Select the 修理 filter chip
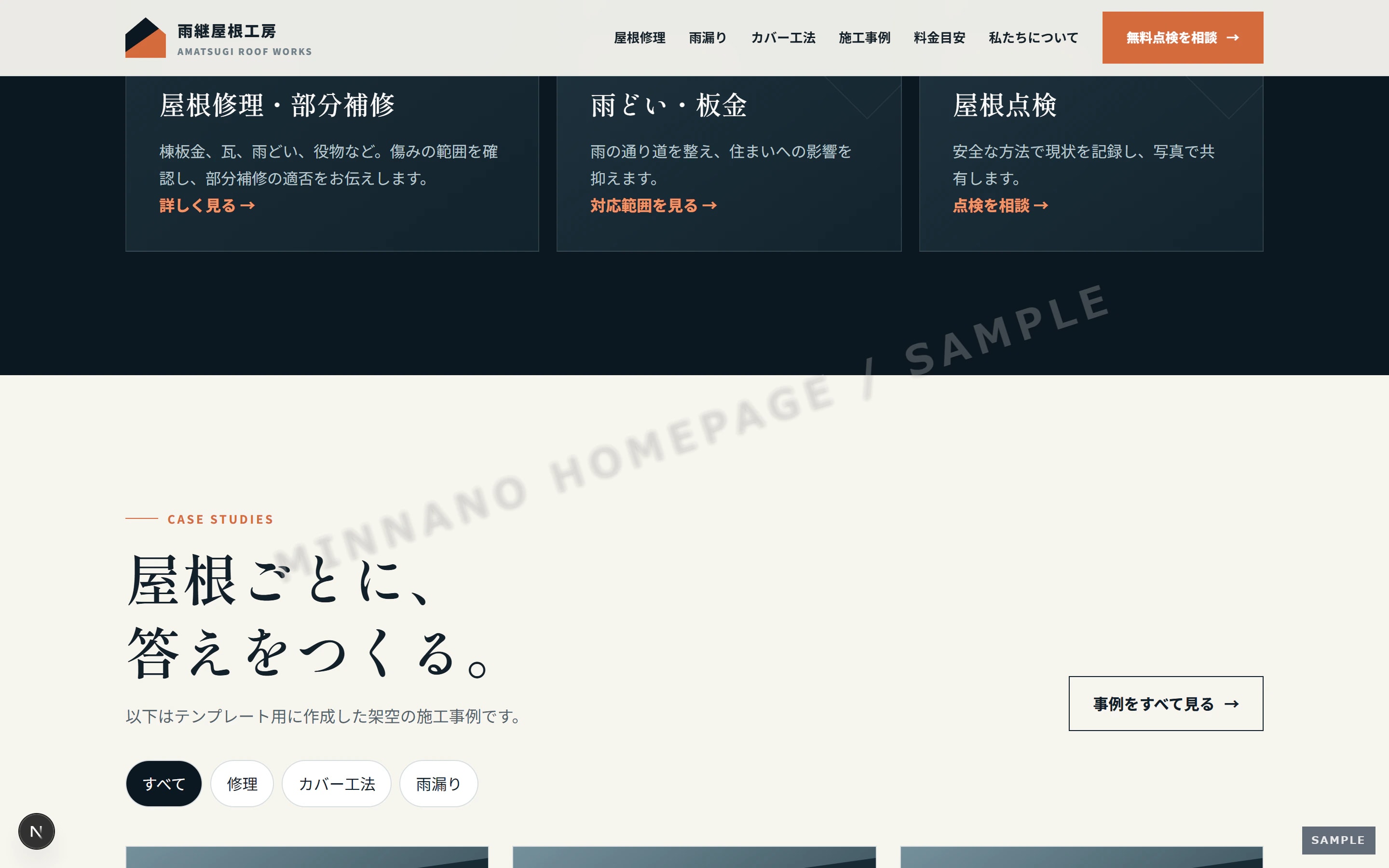 [x=242, y=784]
